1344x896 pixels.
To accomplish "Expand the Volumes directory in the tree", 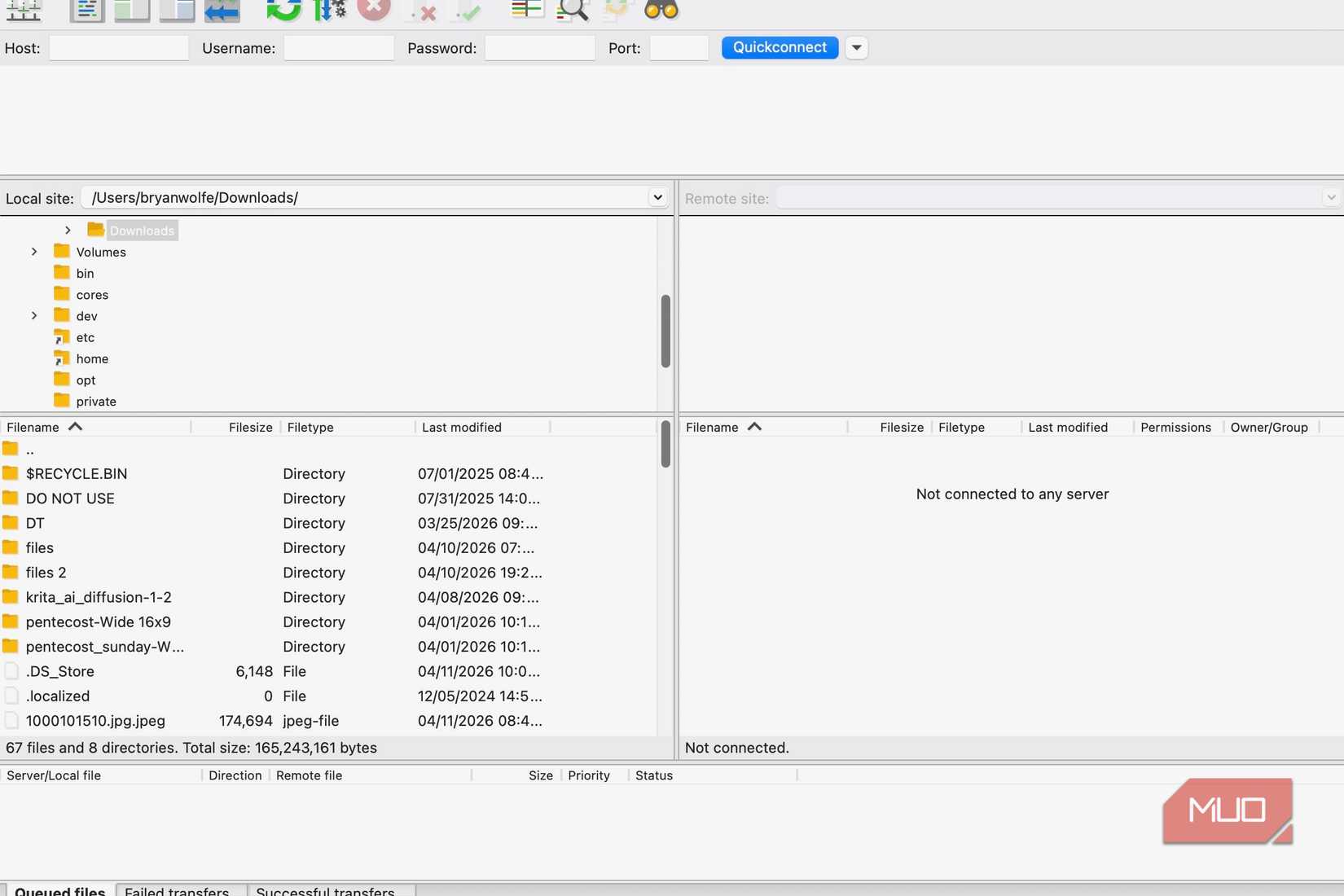I will pos(33,252).
